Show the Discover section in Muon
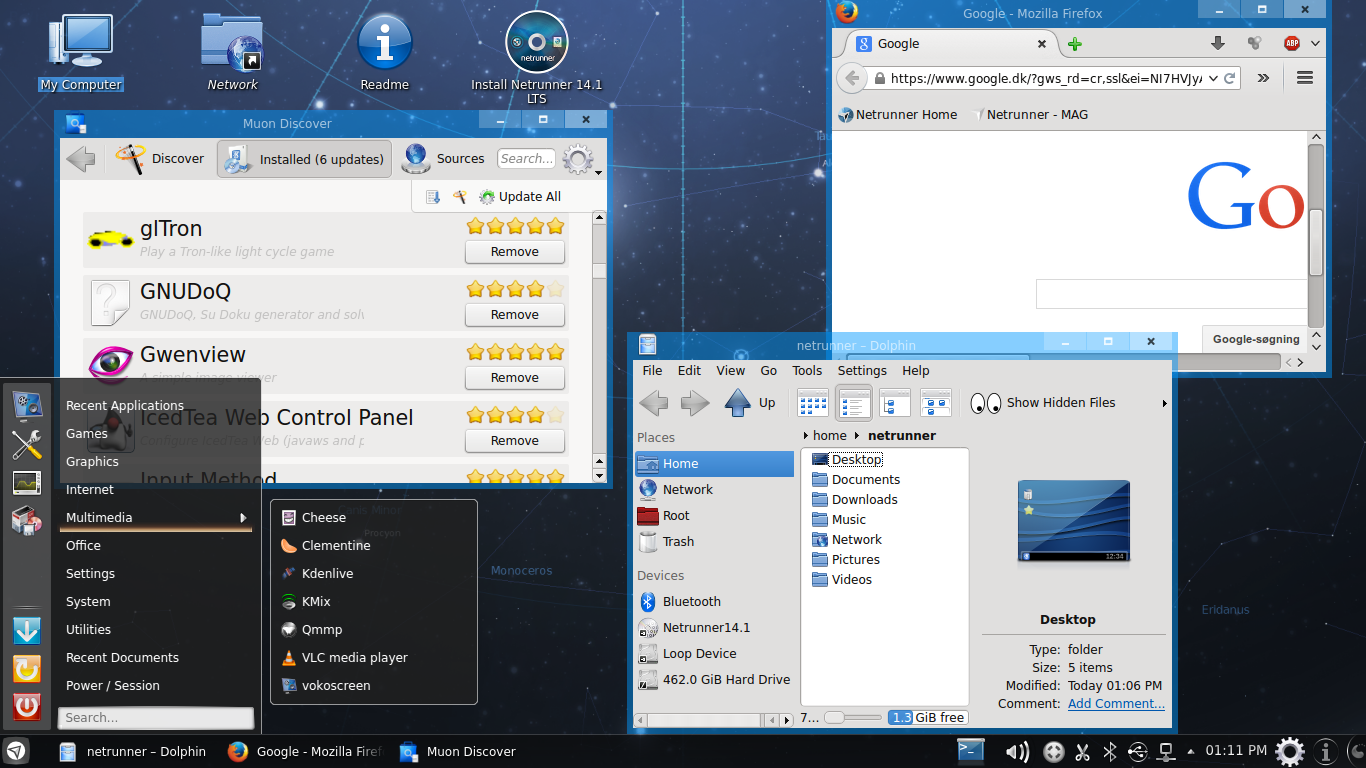 coord(160,158)
